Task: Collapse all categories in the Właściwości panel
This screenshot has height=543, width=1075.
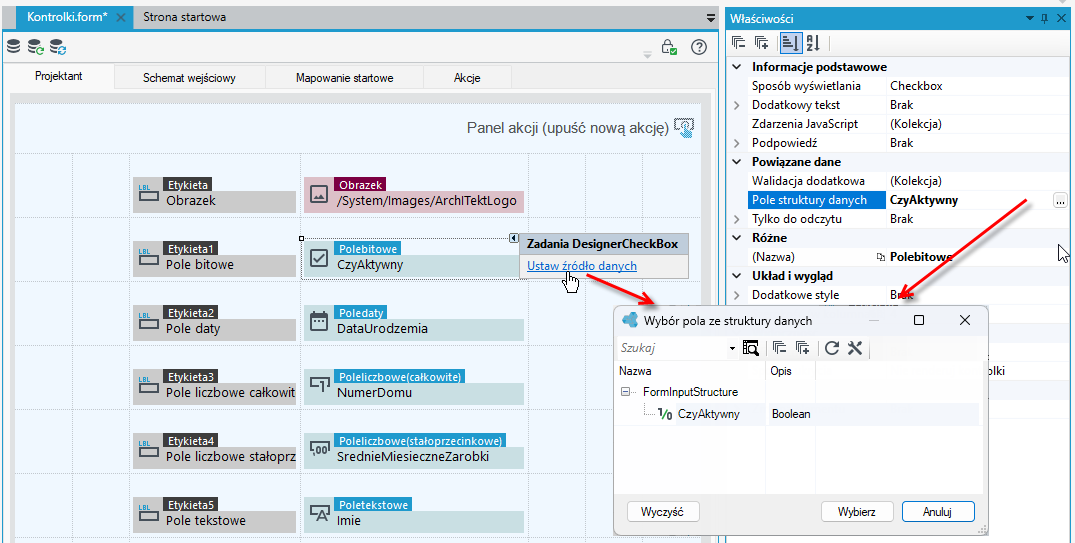Action: coord(738,43)
